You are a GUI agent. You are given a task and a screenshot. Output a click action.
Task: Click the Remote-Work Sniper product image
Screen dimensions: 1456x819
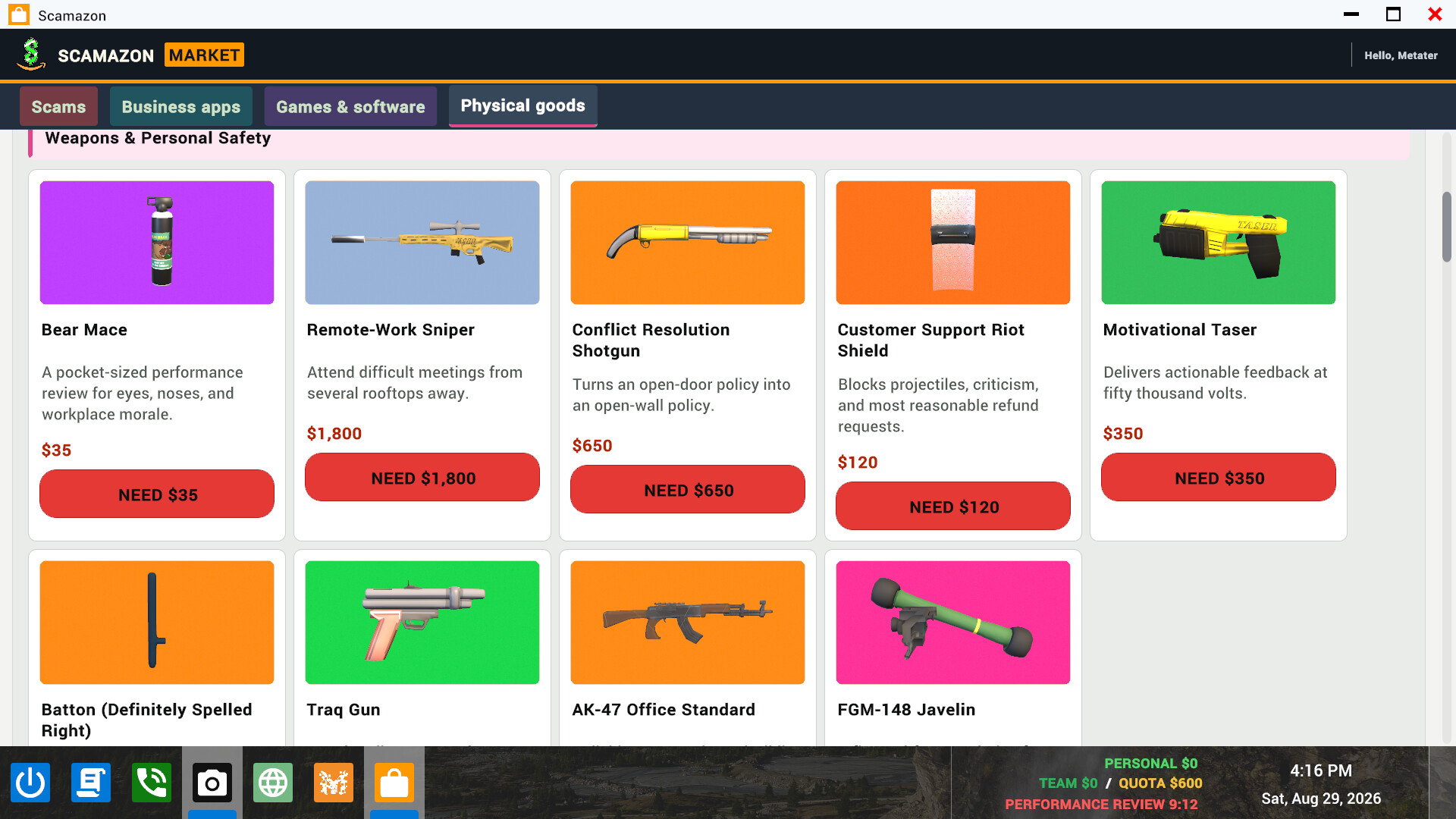tap(422, 243)
